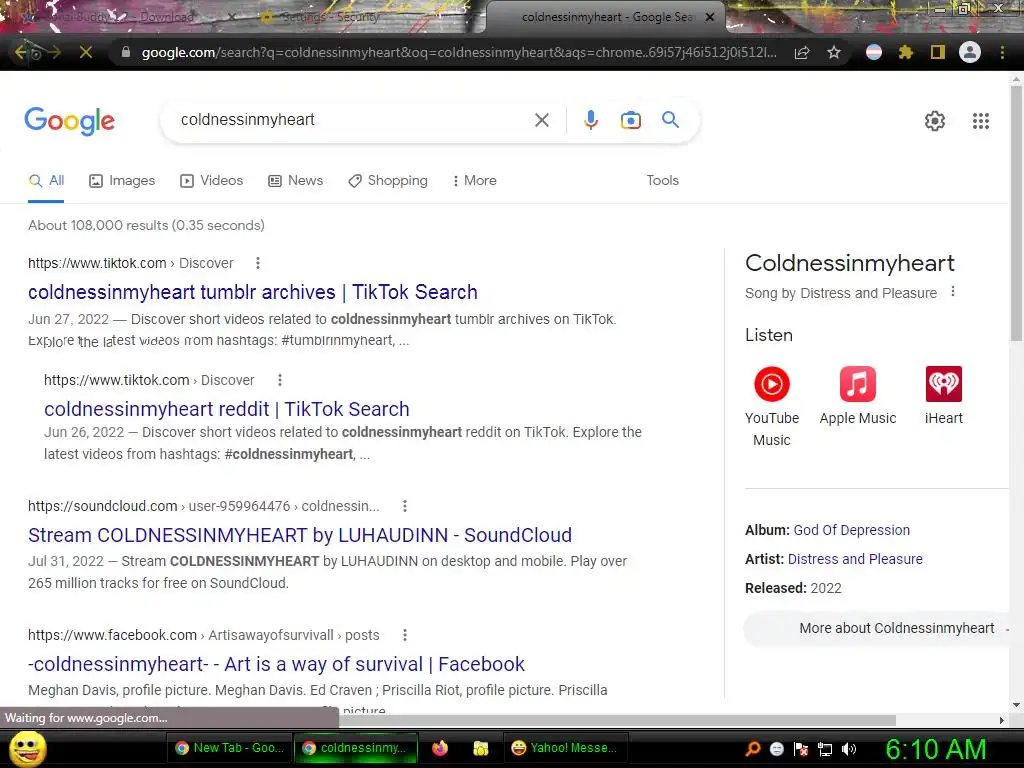Open Tools for search filtering
Image resolution: width=1024 pixels, height=768 pixels.
click(x=662, y=180)
